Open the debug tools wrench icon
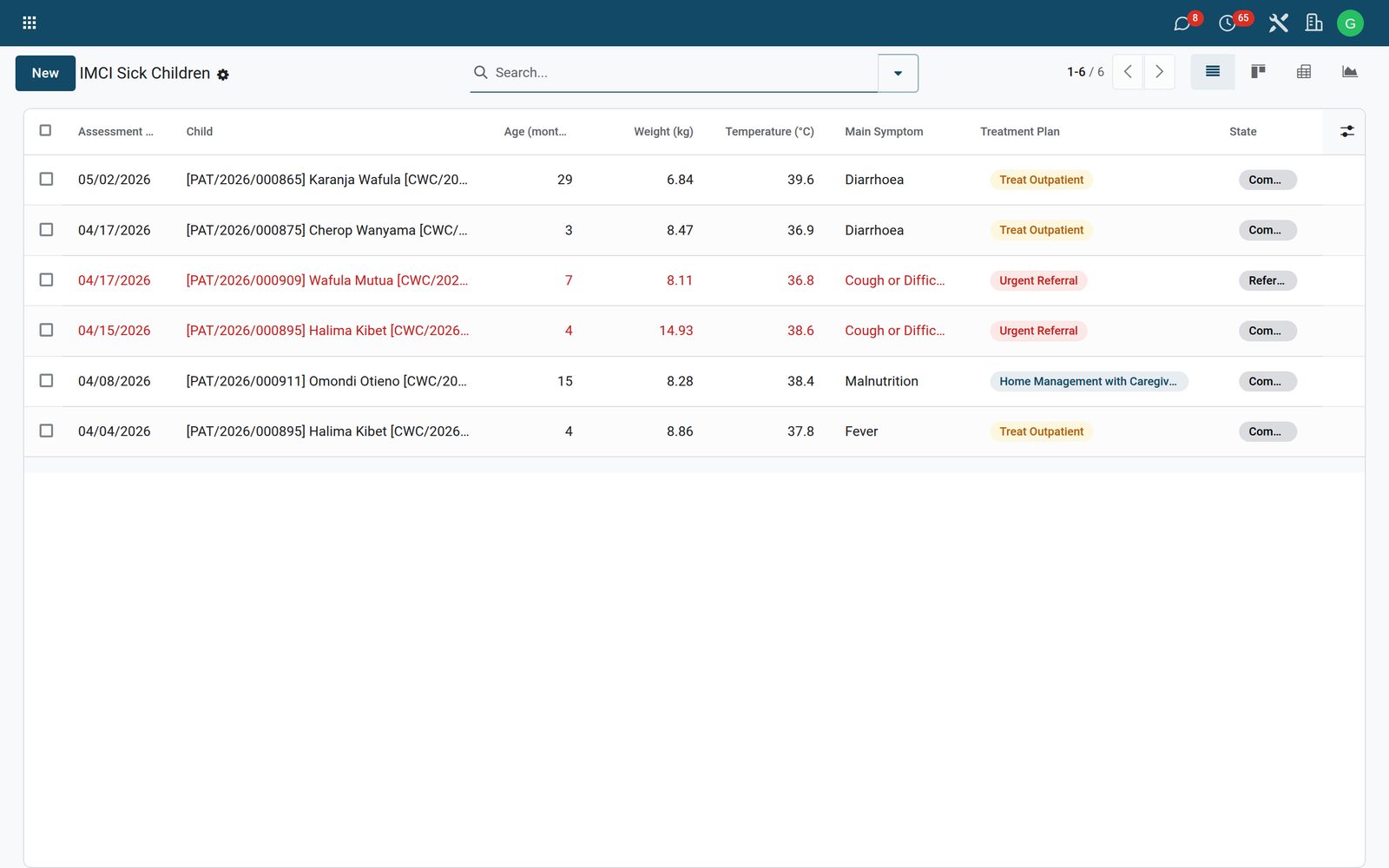The image size is (1389, 868). [x=1278, y=23]
